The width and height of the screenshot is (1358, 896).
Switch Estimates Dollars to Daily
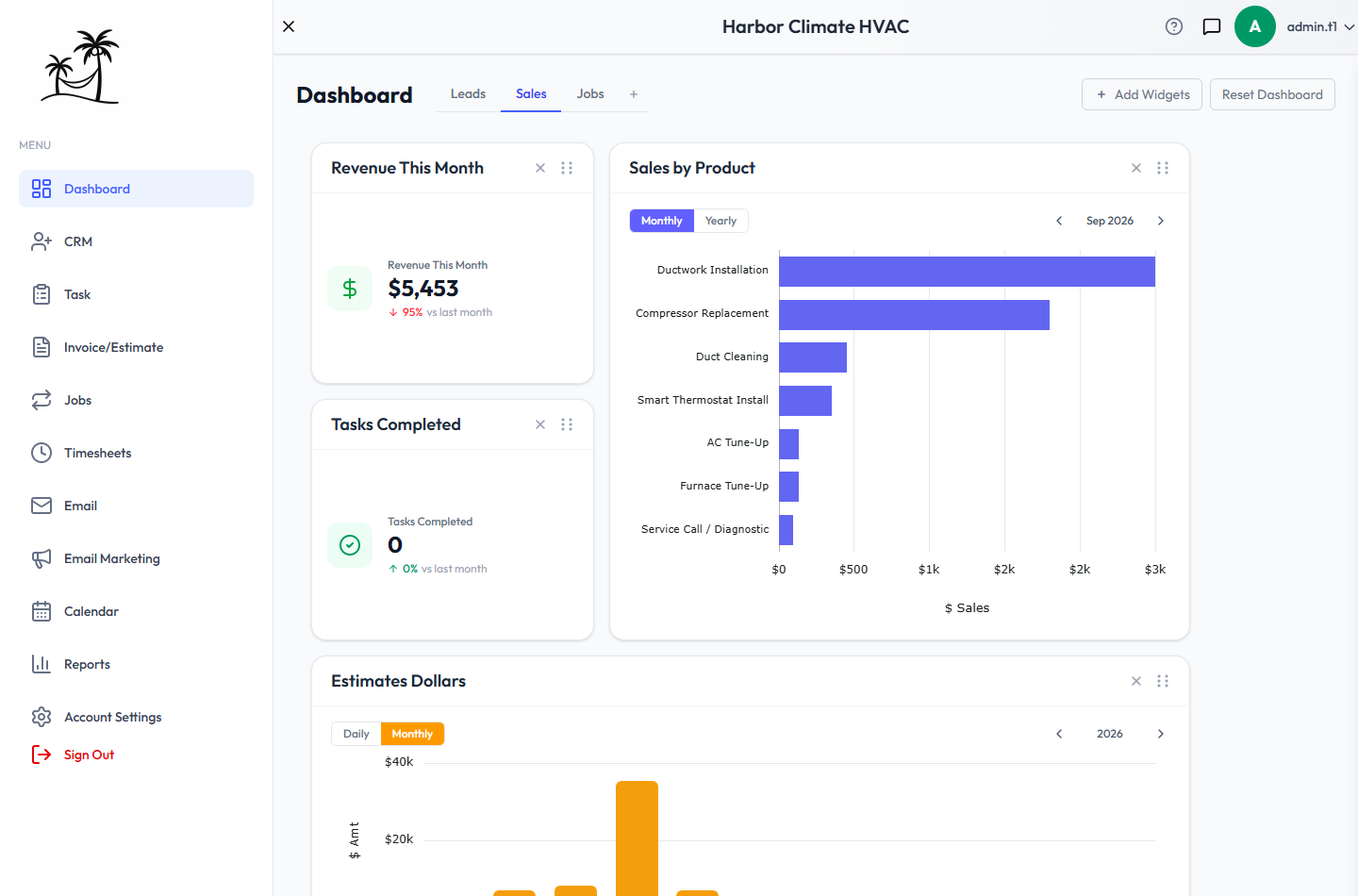point(356,734)
